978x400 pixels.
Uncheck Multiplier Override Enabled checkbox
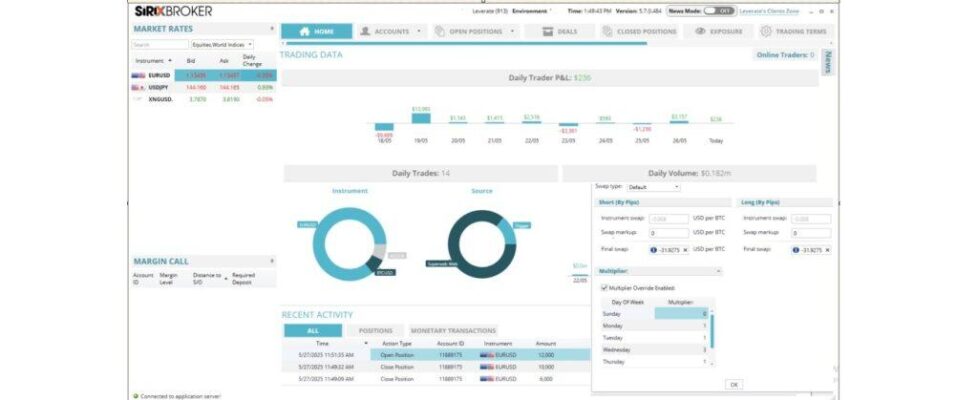pos(603,287)
